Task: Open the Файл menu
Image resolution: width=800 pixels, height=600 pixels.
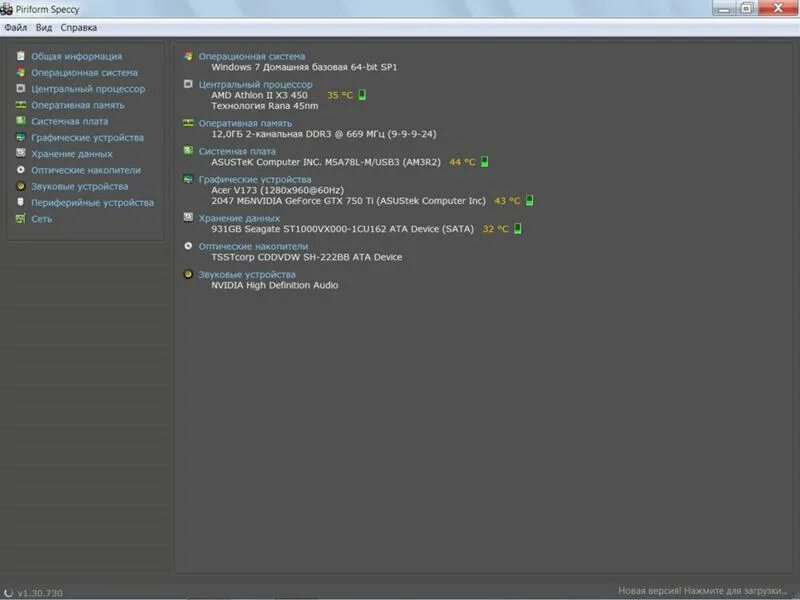Action: (x=15, y=28)
